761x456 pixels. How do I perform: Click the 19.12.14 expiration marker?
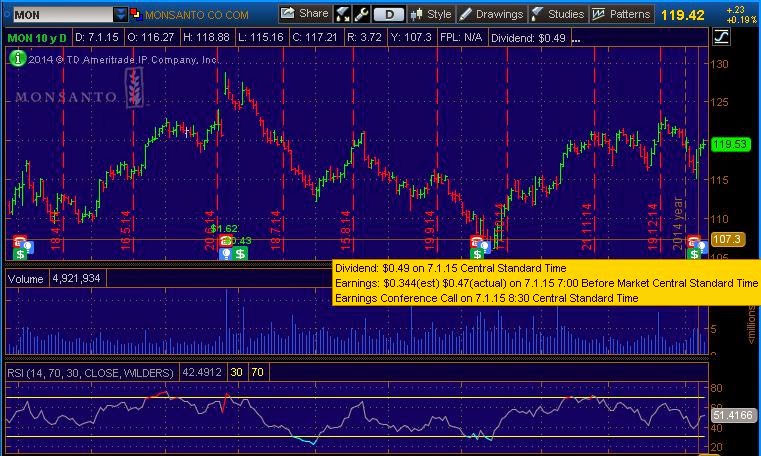tap(653, 227)
